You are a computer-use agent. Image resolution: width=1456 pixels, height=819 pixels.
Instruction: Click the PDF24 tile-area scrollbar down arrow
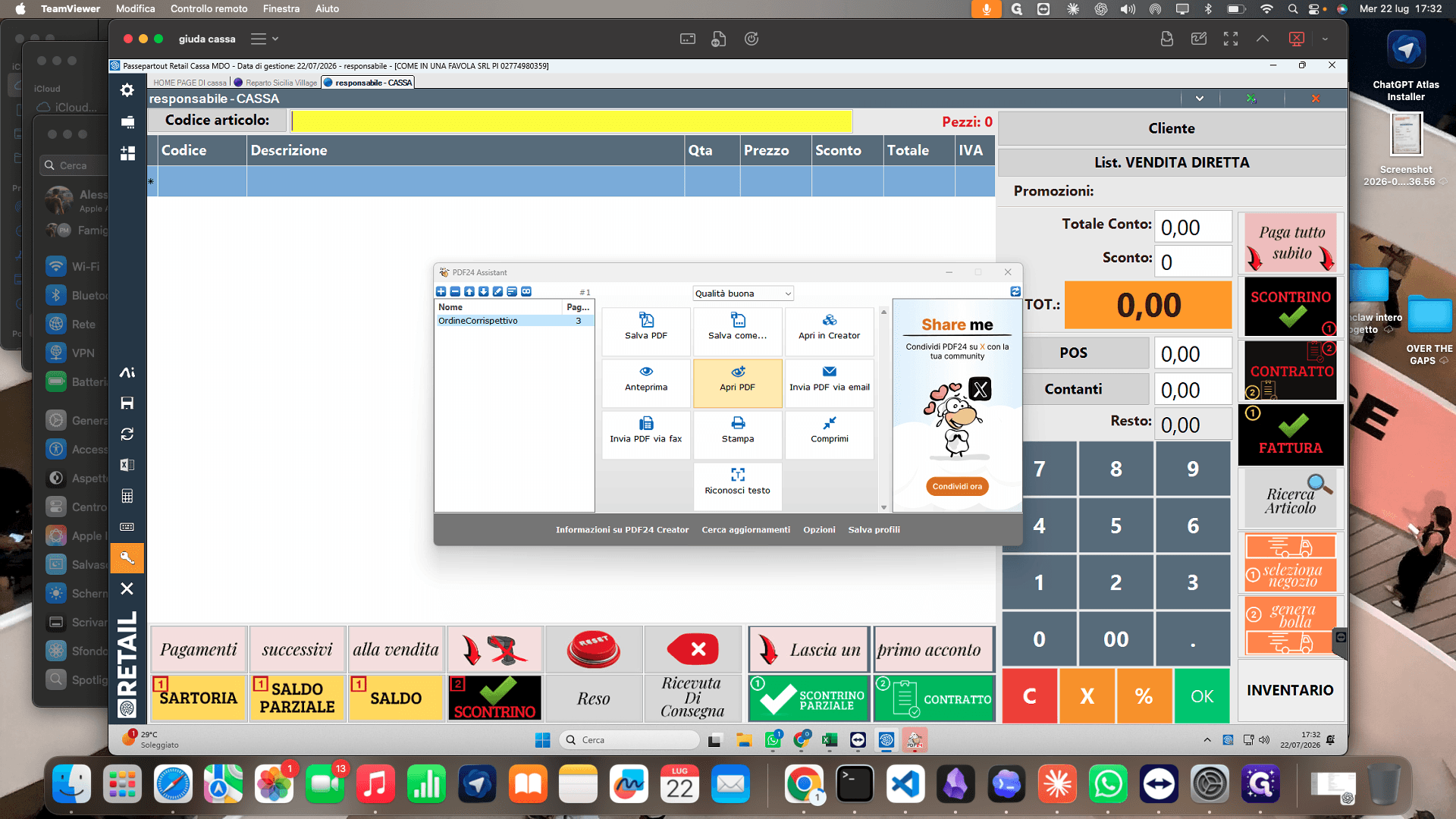click(883, 507)
